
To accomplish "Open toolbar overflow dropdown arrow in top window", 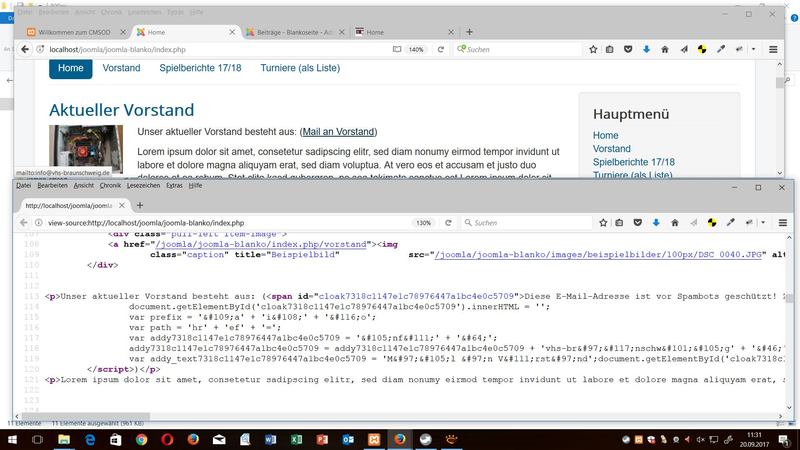I will point(754,49).
